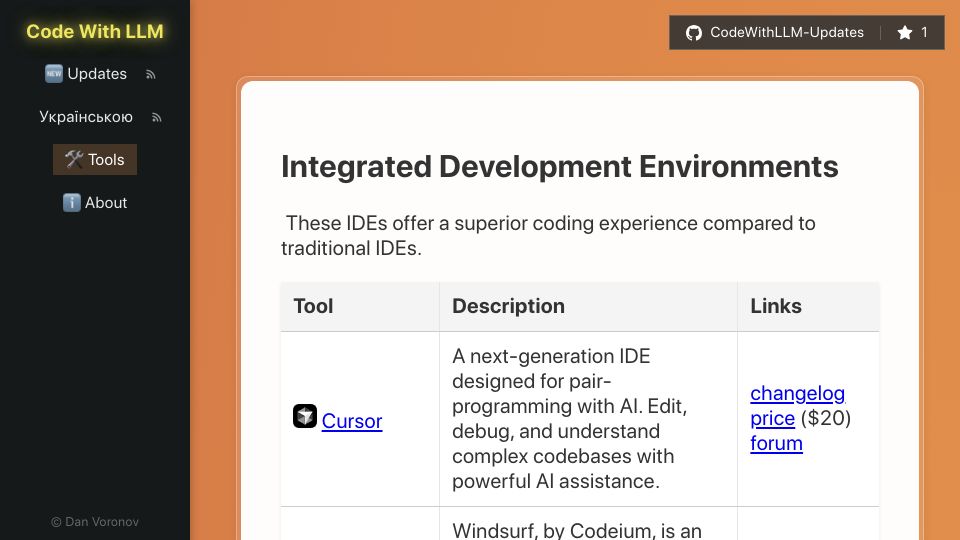
Task: Switch to the Українською section
Action: [86, 116]
